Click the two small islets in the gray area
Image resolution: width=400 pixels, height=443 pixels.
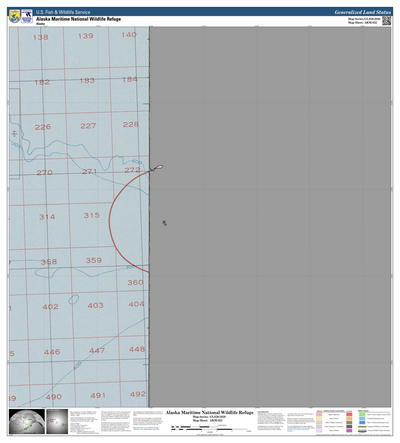point(164,223)
